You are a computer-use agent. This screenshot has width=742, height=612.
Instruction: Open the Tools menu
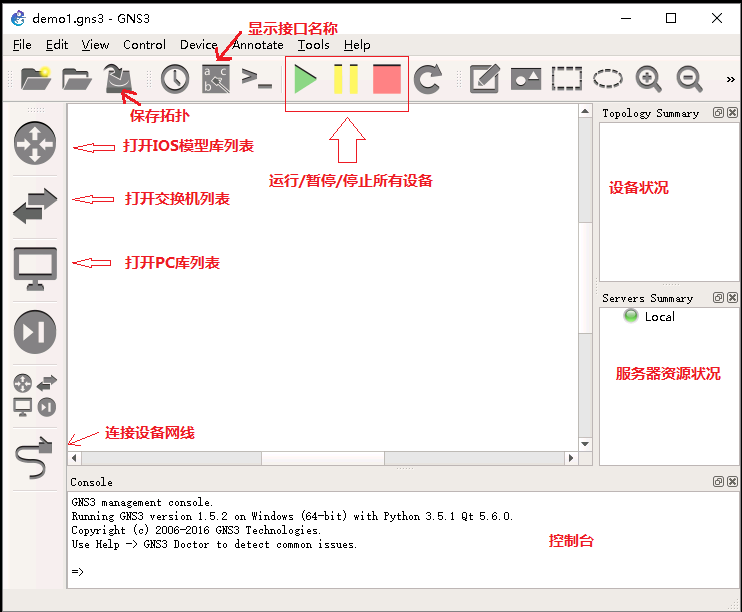coord(313,45)
